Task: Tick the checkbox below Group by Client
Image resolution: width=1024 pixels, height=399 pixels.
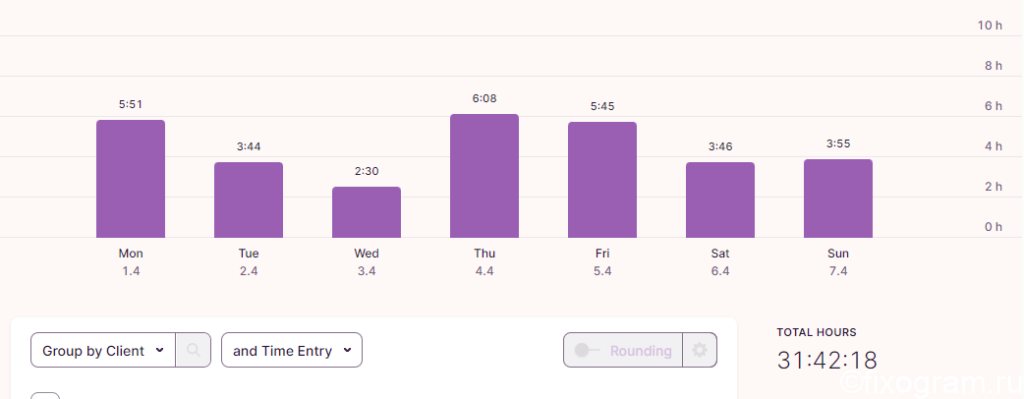Action: coord(45,396)
